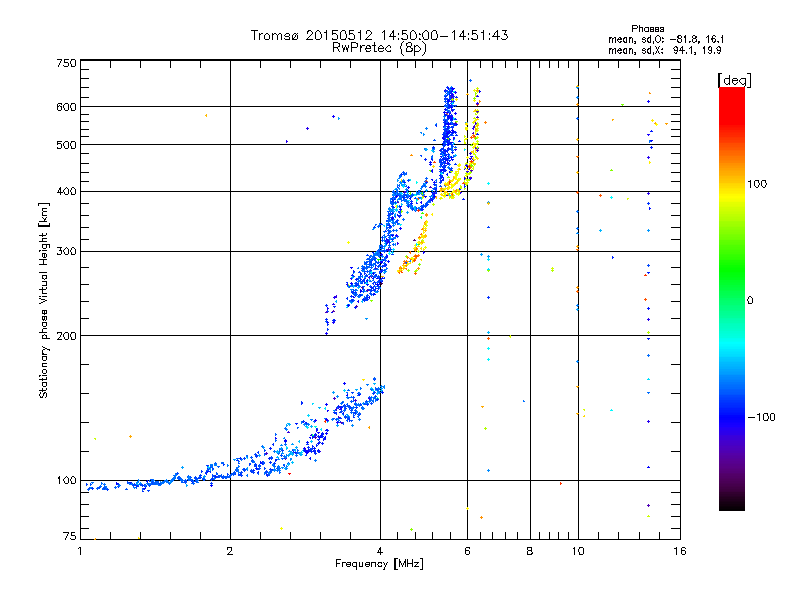Click the y-axis '400' tick label
The width and height of the screenshot is (800, 600).
67,191
